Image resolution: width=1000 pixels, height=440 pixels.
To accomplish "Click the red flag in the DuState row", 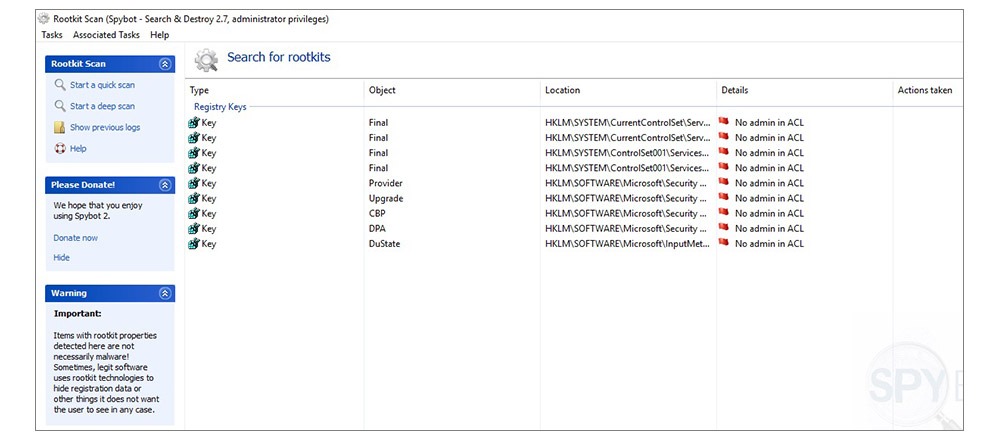I will click(x=723, y=243).
